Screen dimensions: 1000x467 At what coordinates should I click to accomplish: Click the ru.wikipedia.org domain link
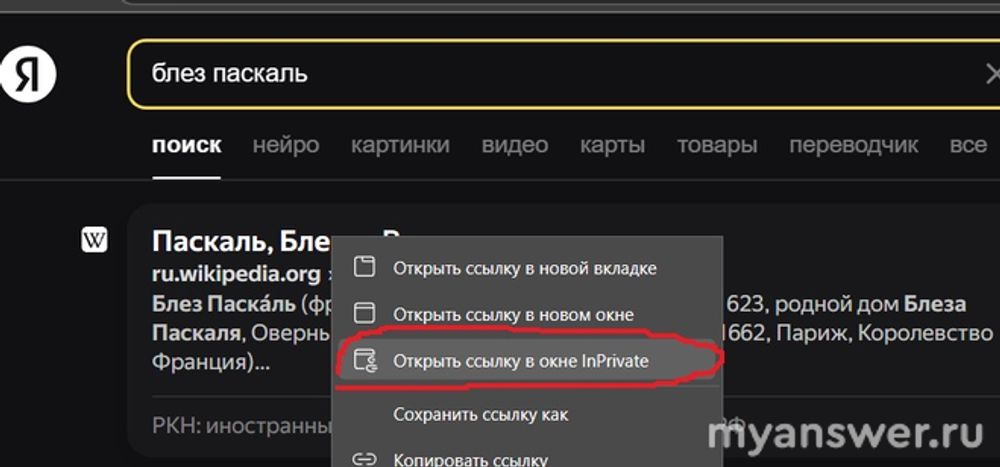point(236,273)
